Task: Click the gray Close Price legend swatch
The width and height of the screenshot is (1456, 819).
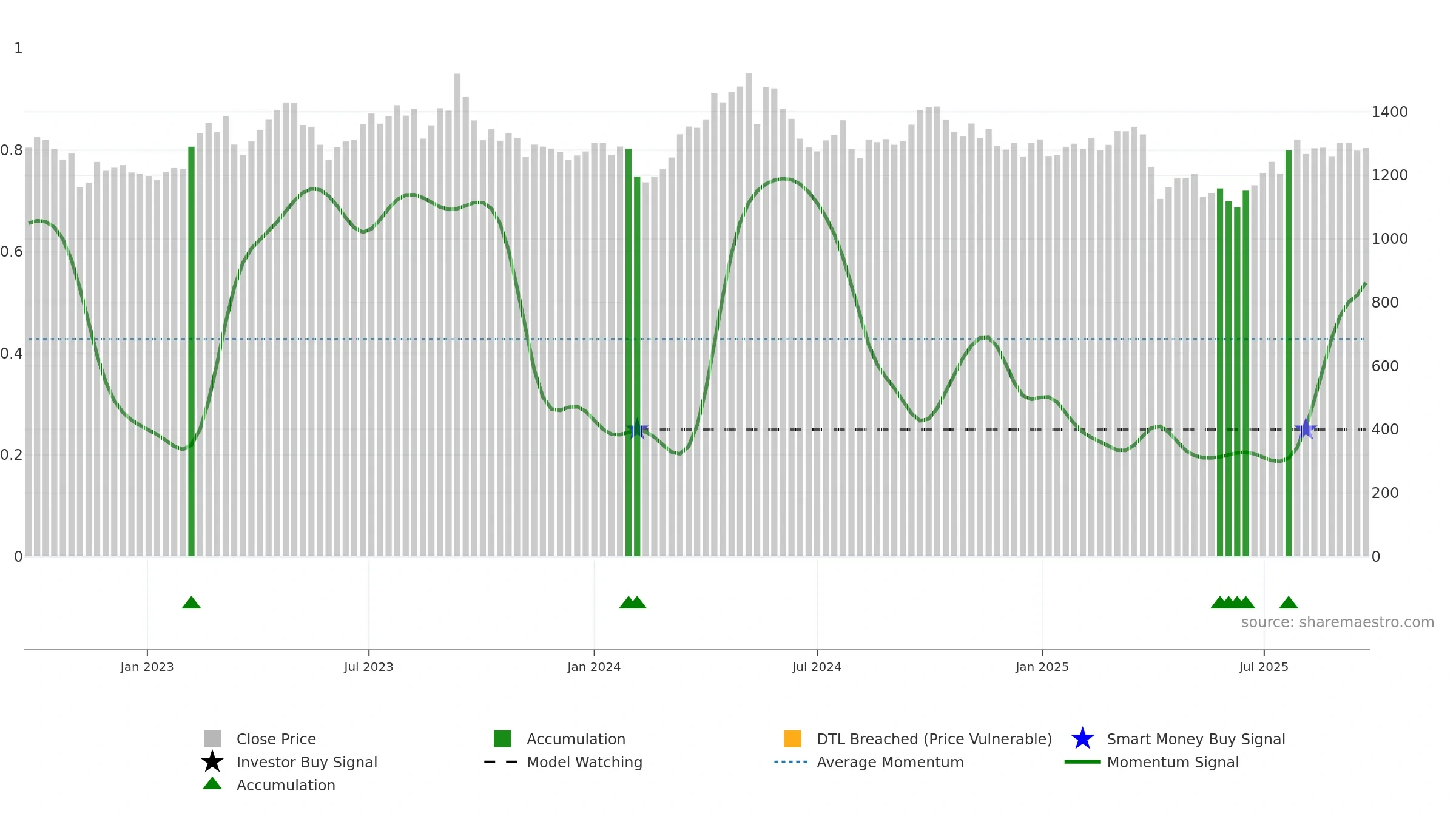Action: tap(212, 739)
